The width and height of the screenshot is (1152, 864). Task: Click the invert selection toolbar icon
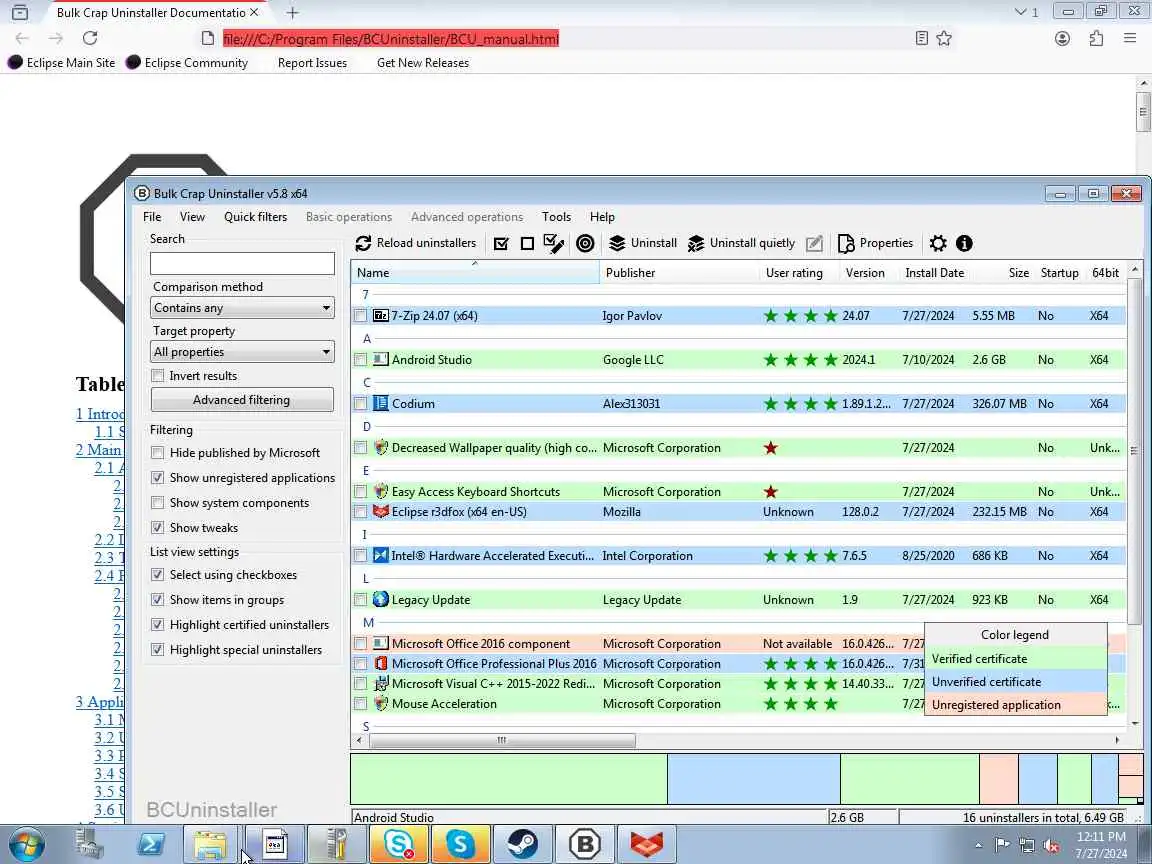click(x=553, y=243)
